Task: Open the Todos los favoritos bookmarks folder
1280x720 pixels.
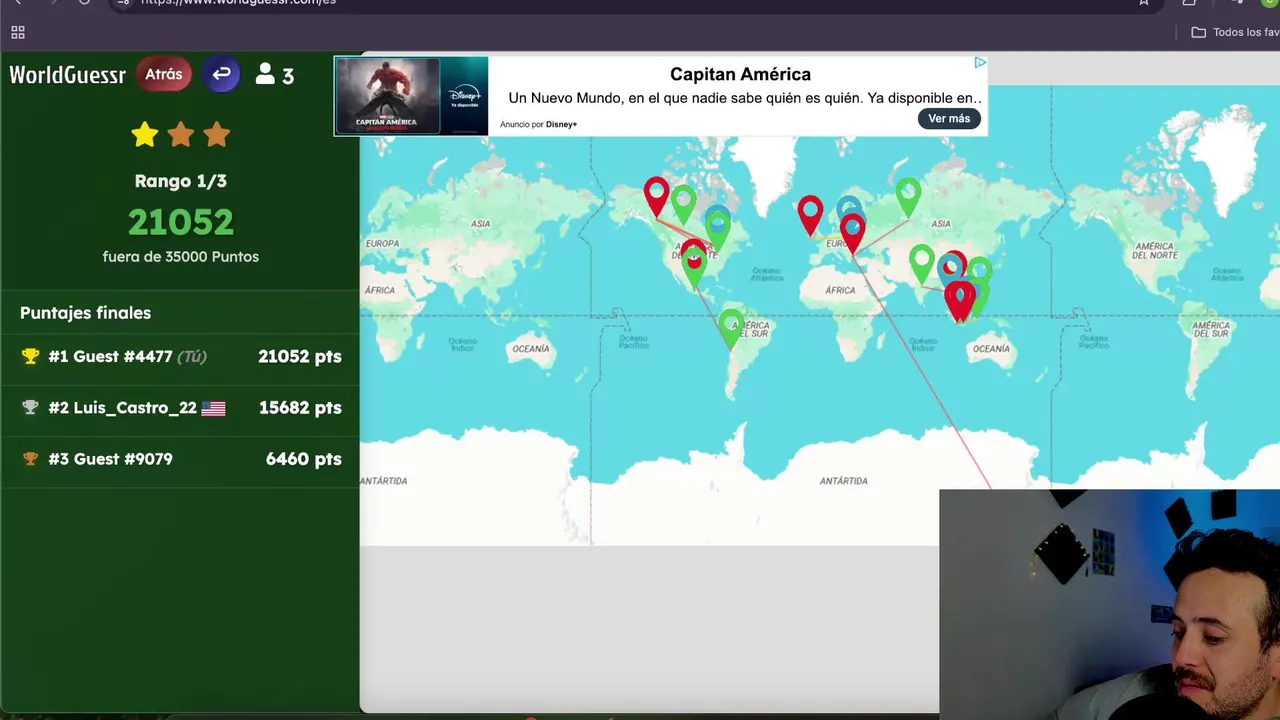Action: coord(1236,32)
